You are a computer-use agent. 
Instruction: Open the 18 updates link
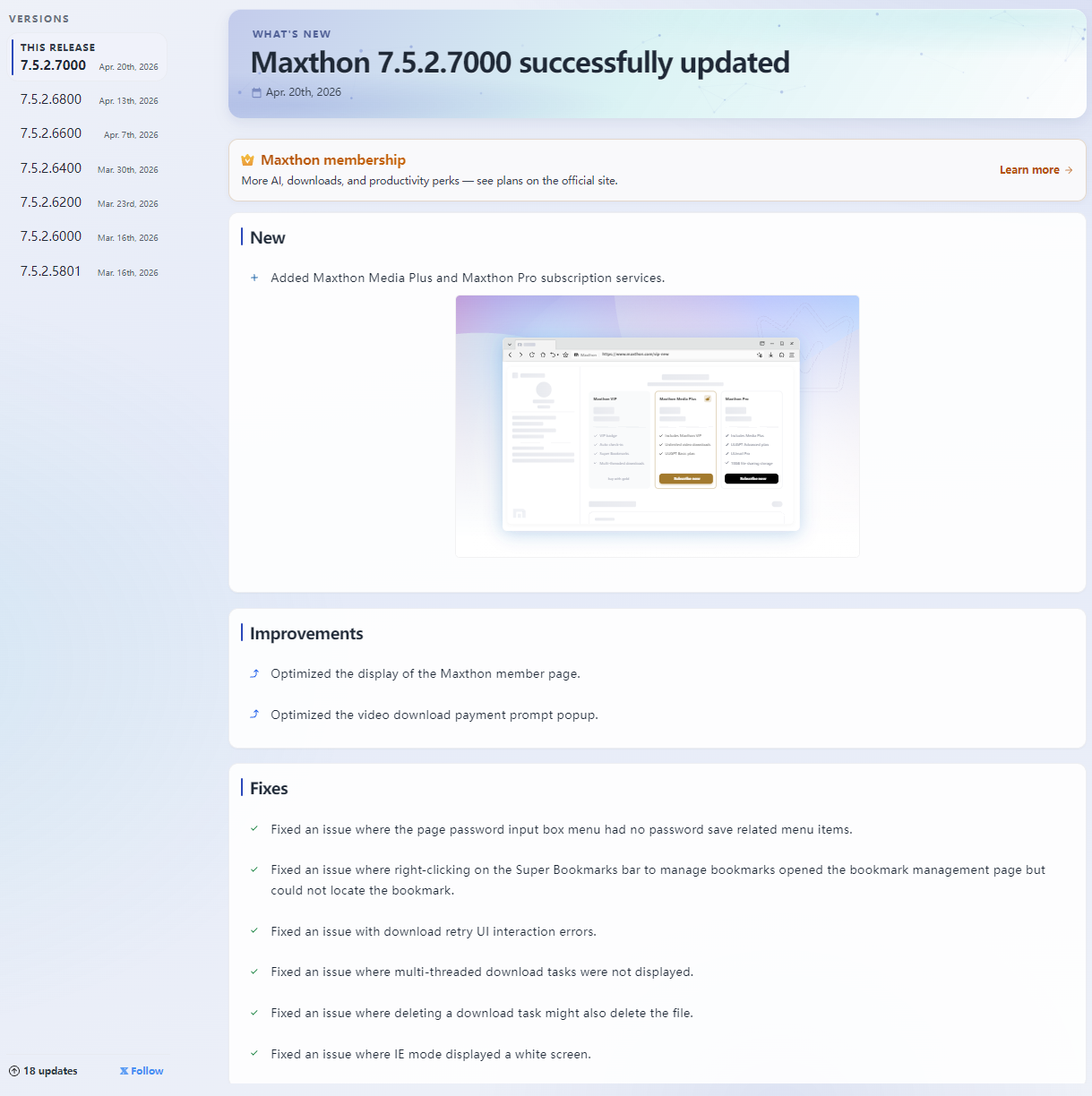50,1071
